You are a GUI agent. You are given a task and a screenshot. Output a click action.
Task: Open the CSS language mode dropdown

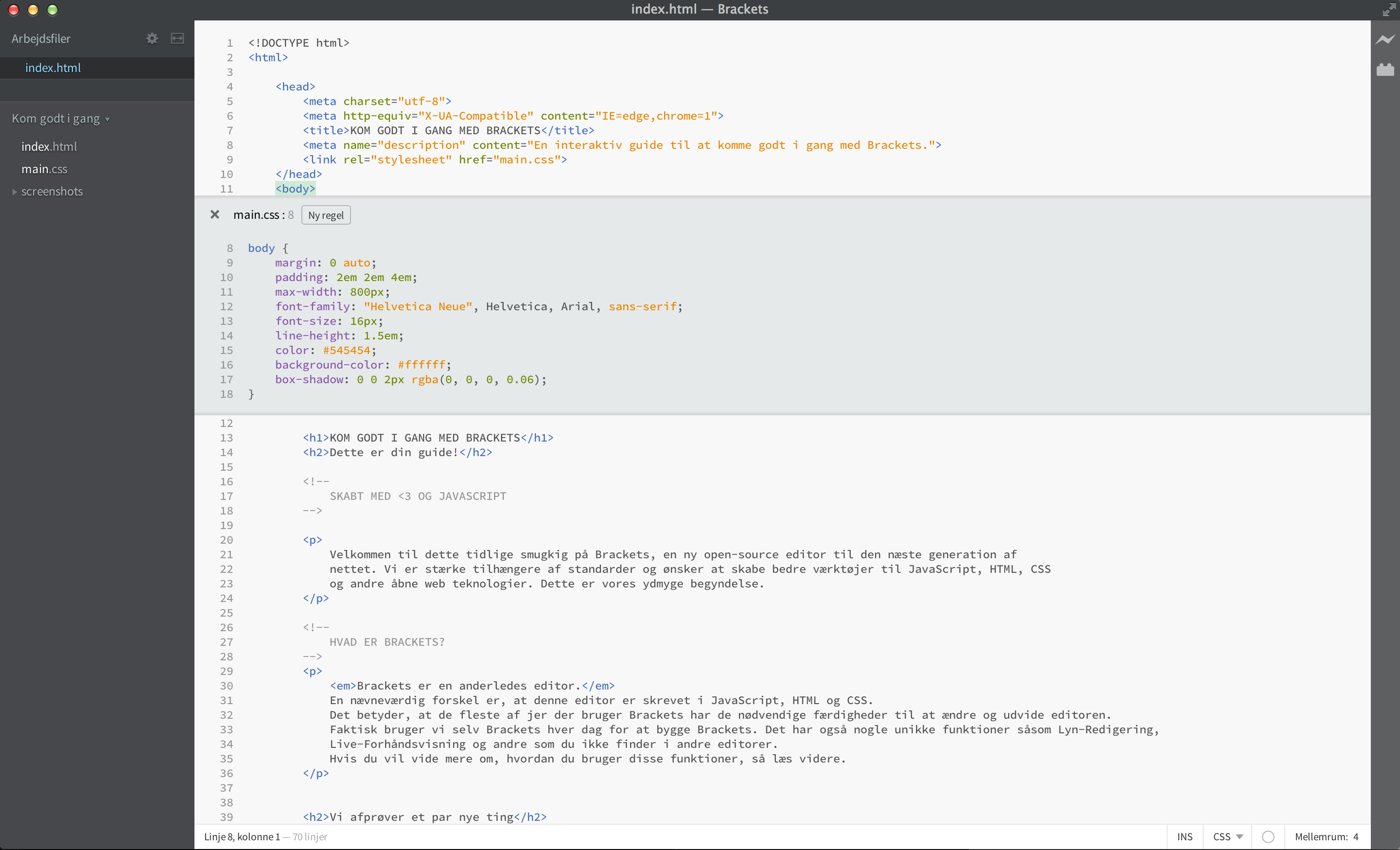coord(1227,837)
